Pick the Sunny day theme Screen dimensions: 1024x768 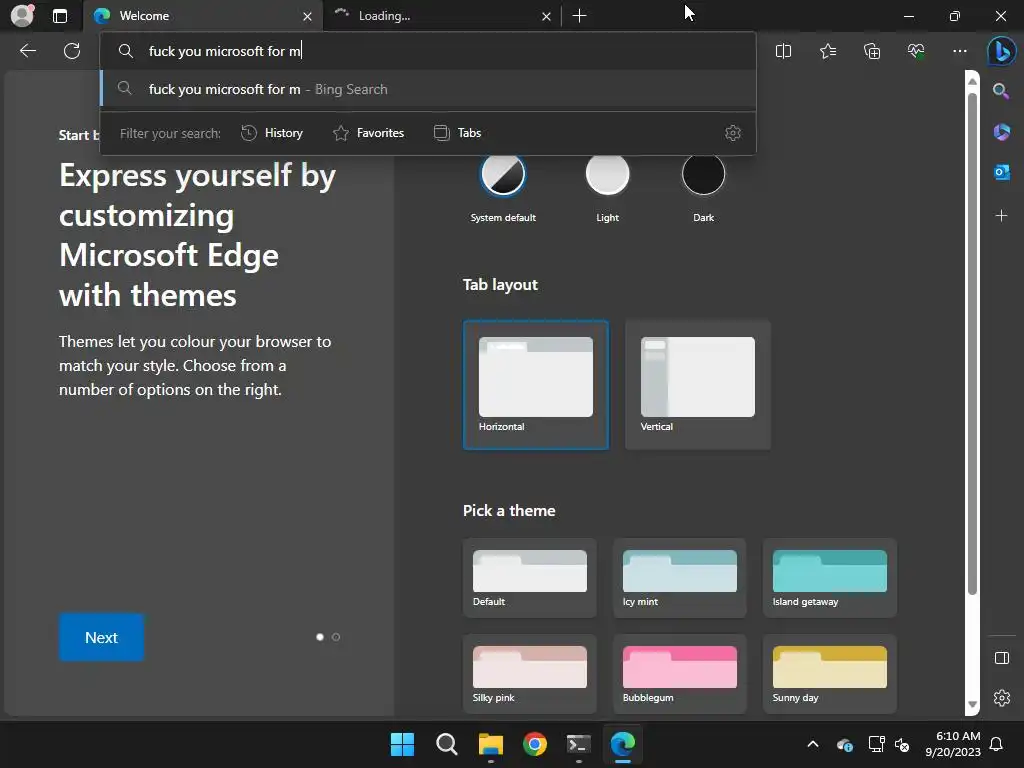829,674
